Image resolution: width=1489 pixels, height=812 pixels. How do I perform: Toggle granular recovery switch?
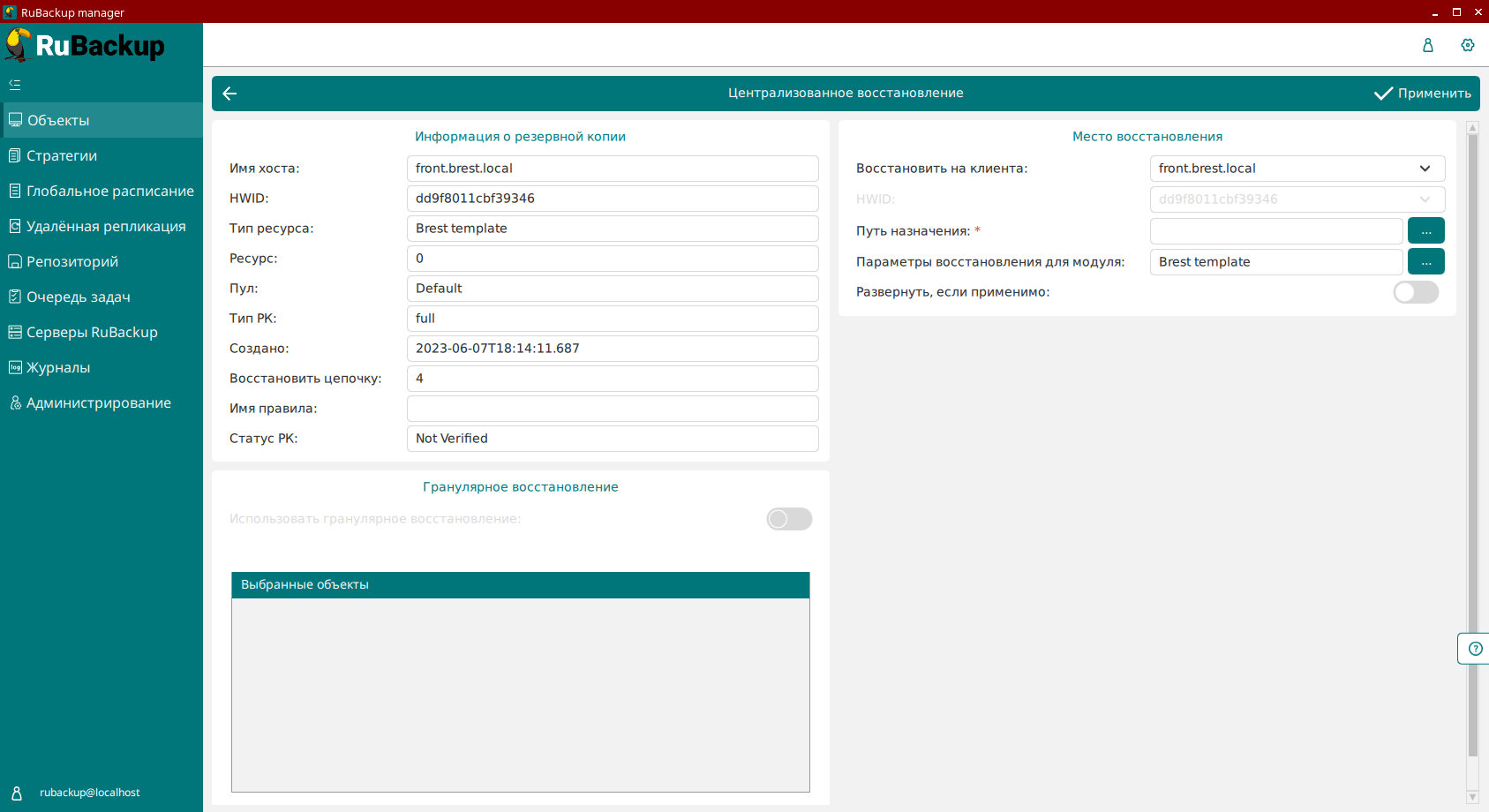click(x=788, y=519)
